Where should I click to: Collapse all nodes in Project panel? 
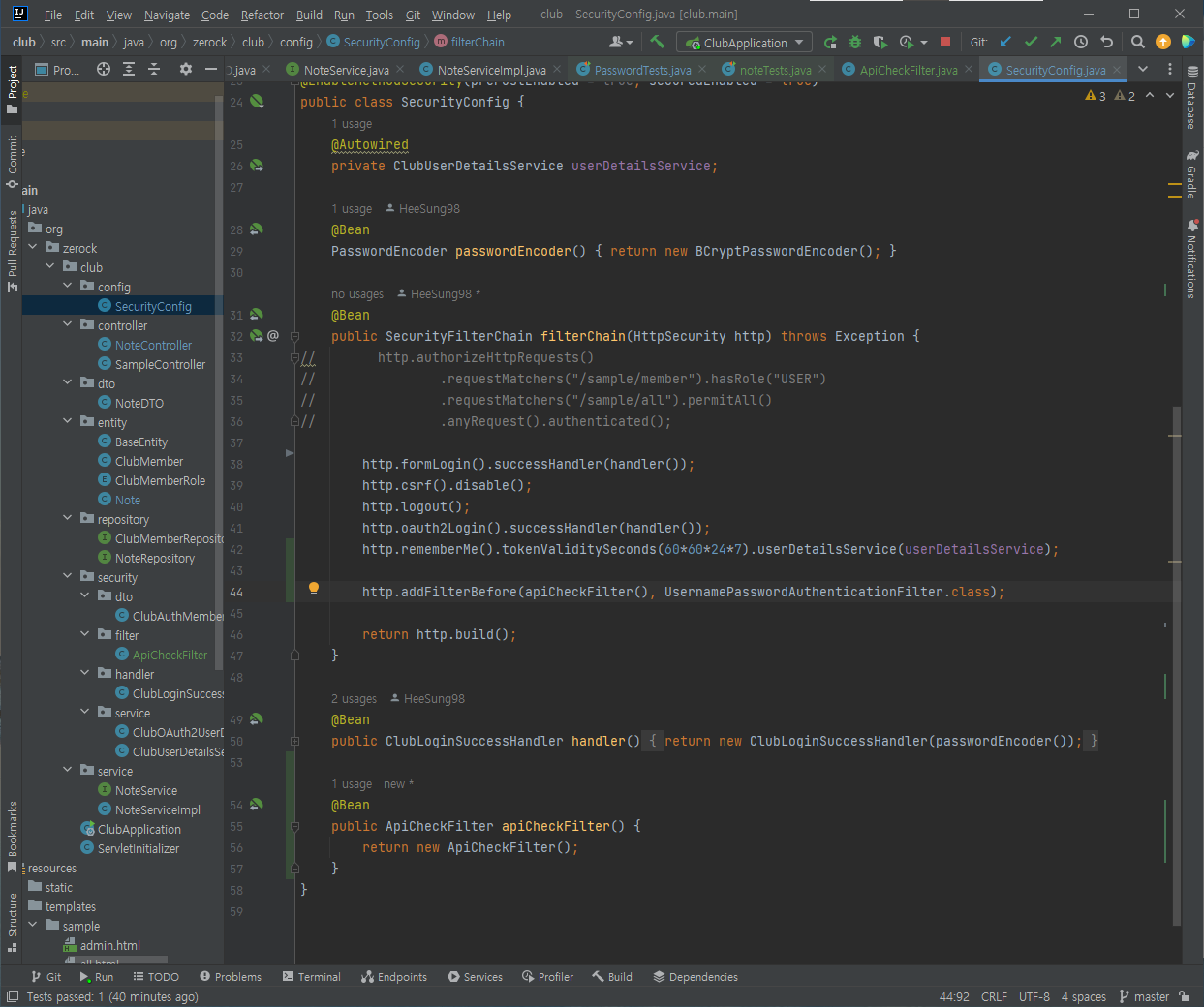pyautogui.click(x=154, y=69)
